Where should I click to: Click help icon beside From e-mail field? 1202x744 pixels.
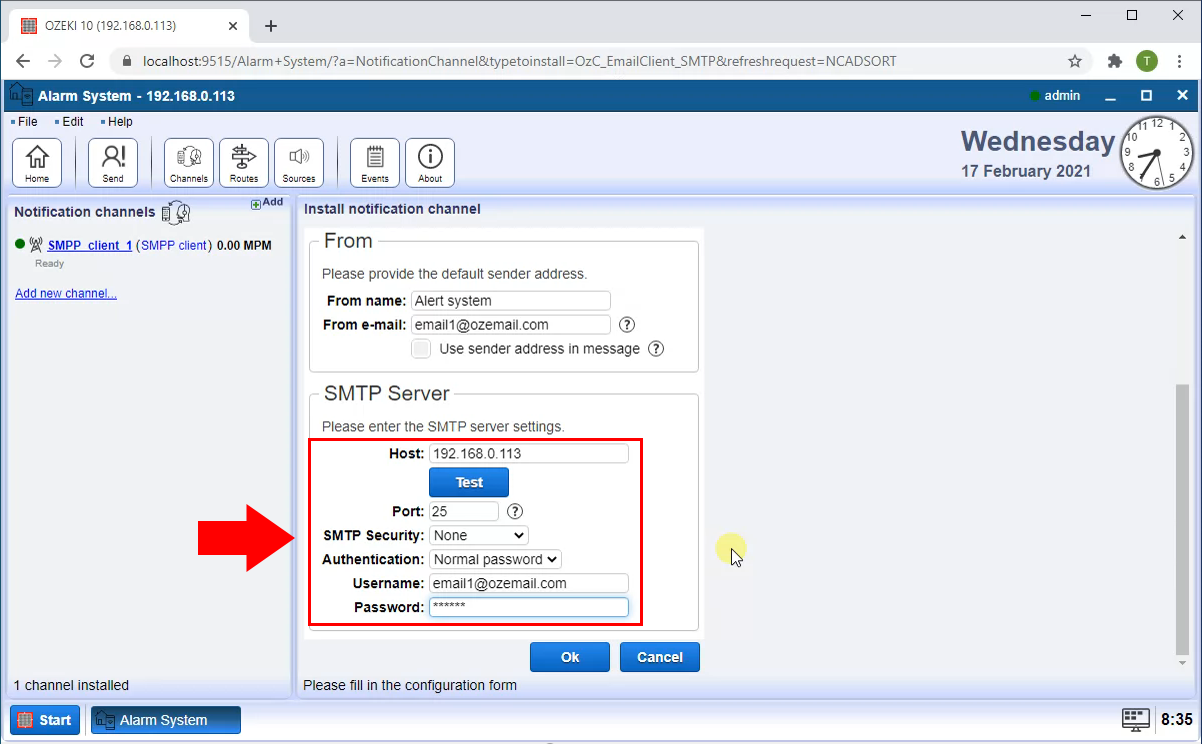[627, 325]
